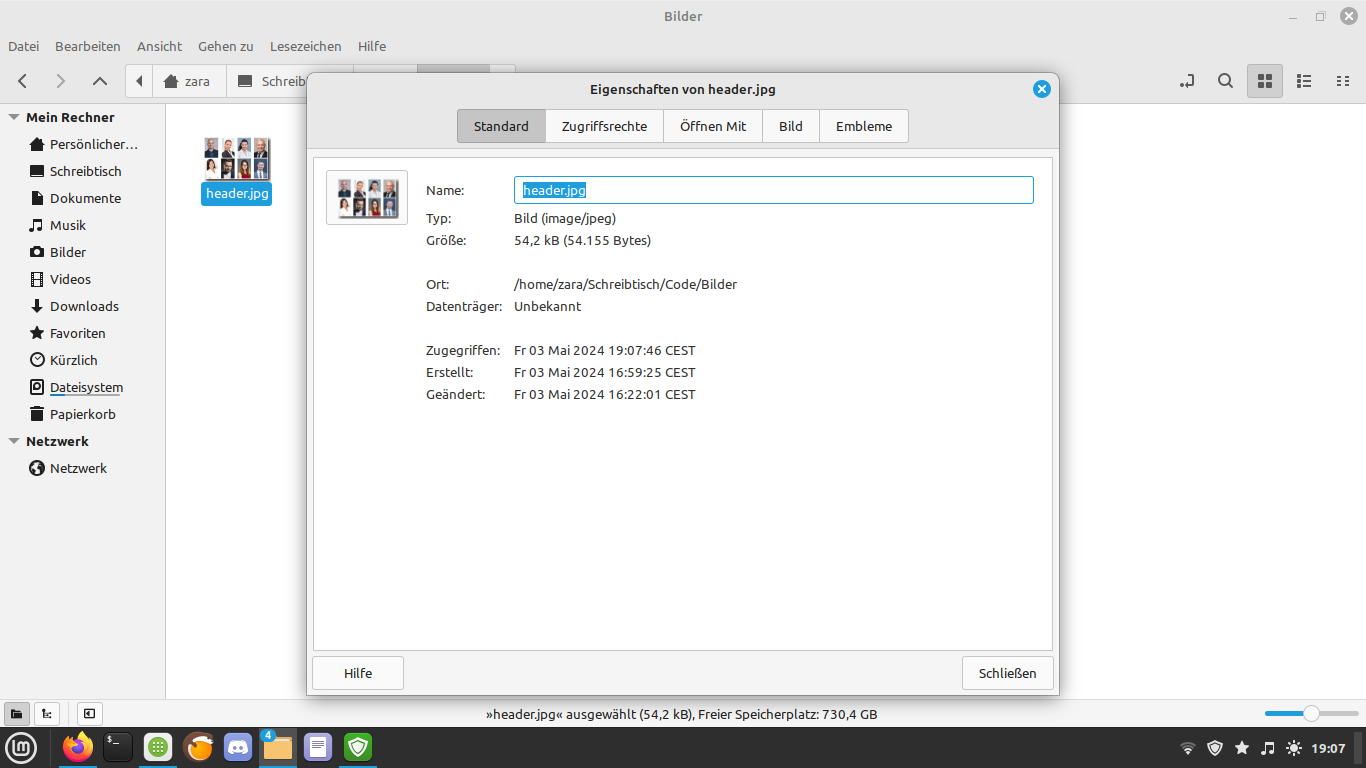Viewport: 1366px width, 768px height.
Task: Collapse the Mein Rechner sidebar section
Action: 14,117
